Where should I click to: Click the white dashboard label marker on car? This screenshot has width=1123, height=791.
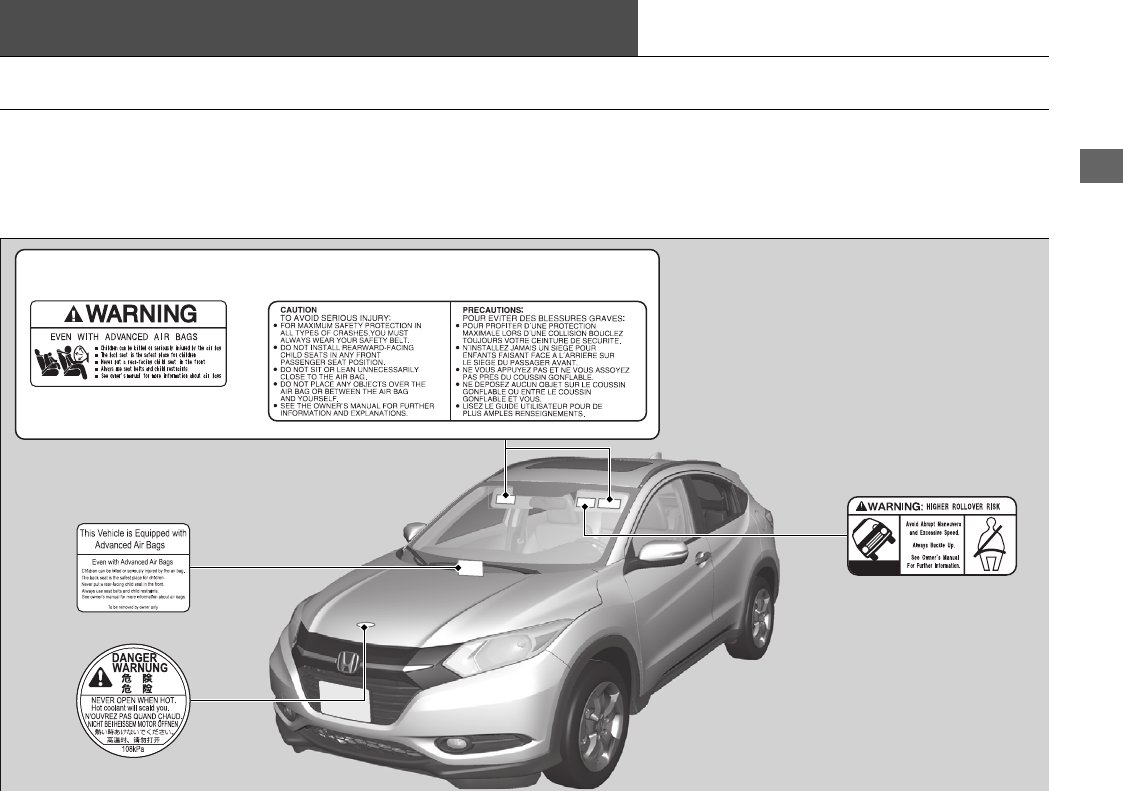pos(469,568)
